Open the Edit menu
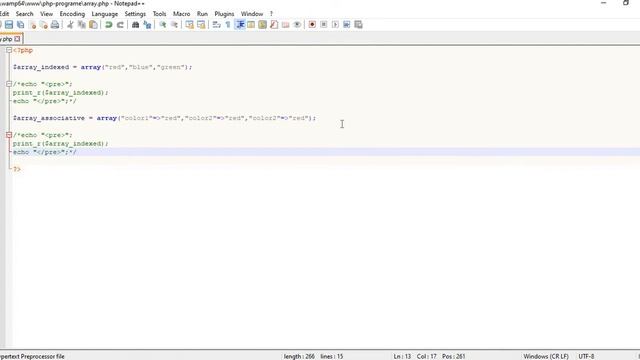Image resolution: width=640 pixels, height=360 pixels. click(x=4, y=14)
